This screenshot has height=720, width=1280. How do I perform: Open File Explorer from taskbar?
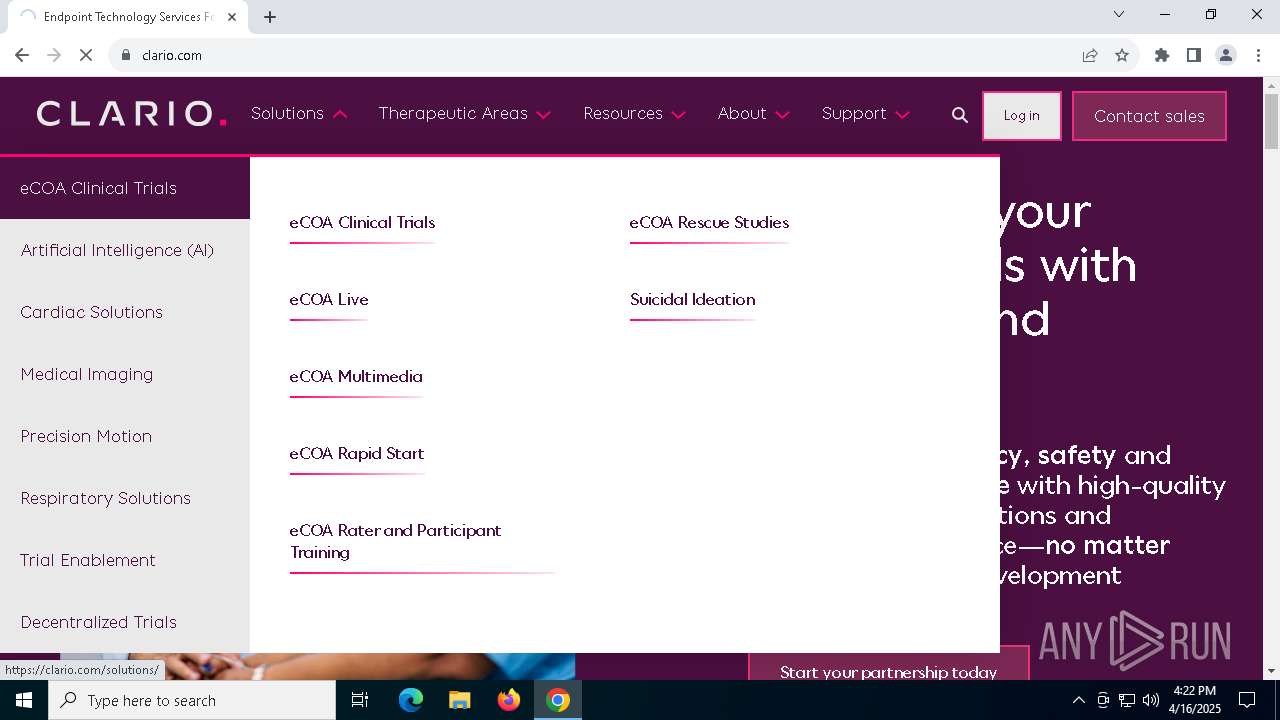click(x=460, y=700)
